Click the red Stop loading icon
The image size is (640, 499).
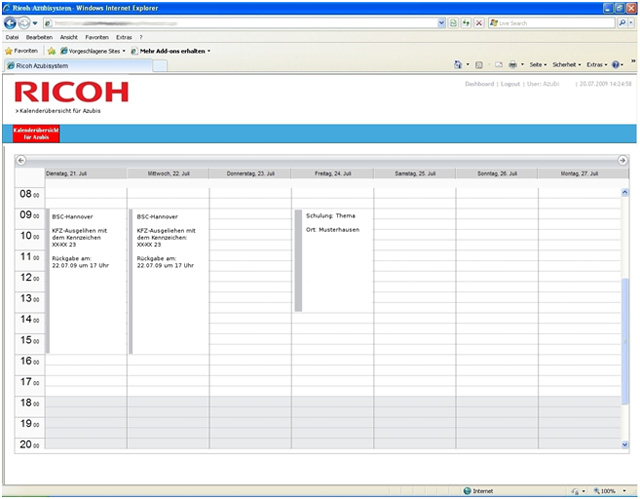point(479,23)
